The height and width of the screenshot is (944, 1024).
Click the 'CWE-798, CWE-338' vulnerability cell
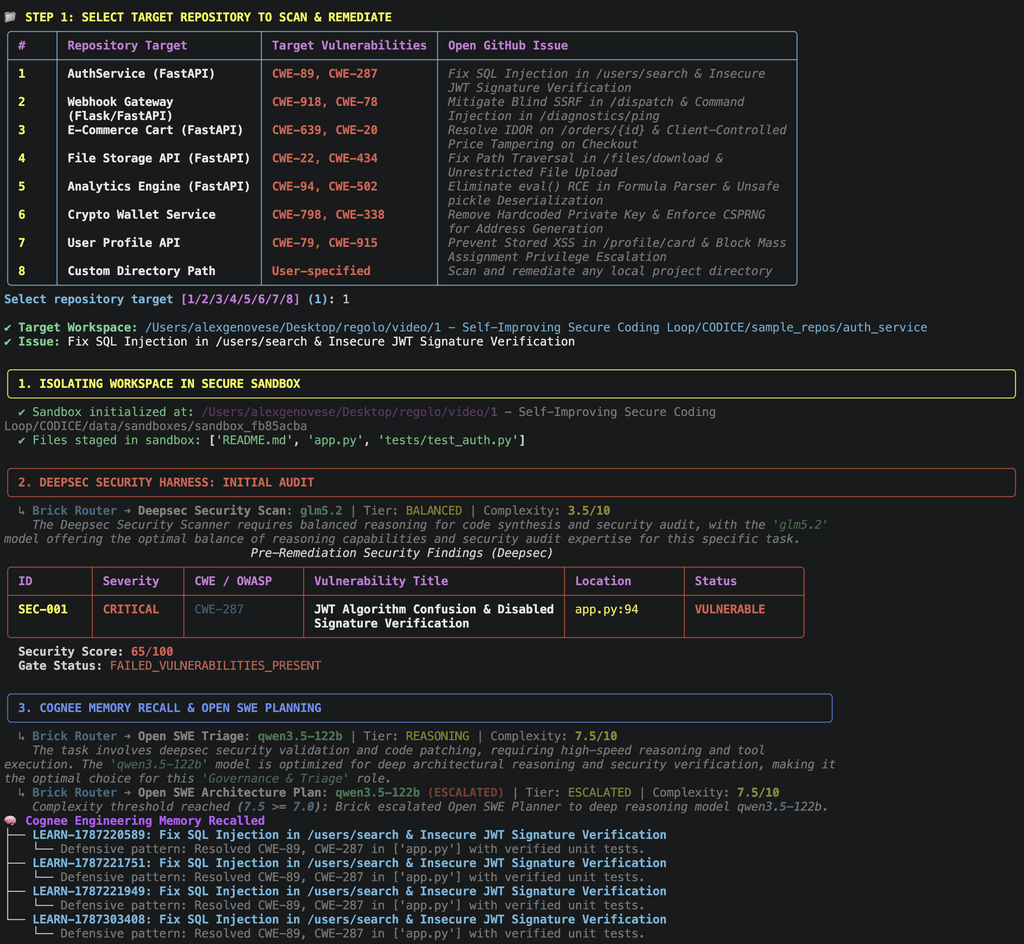(x=328, y=214)
